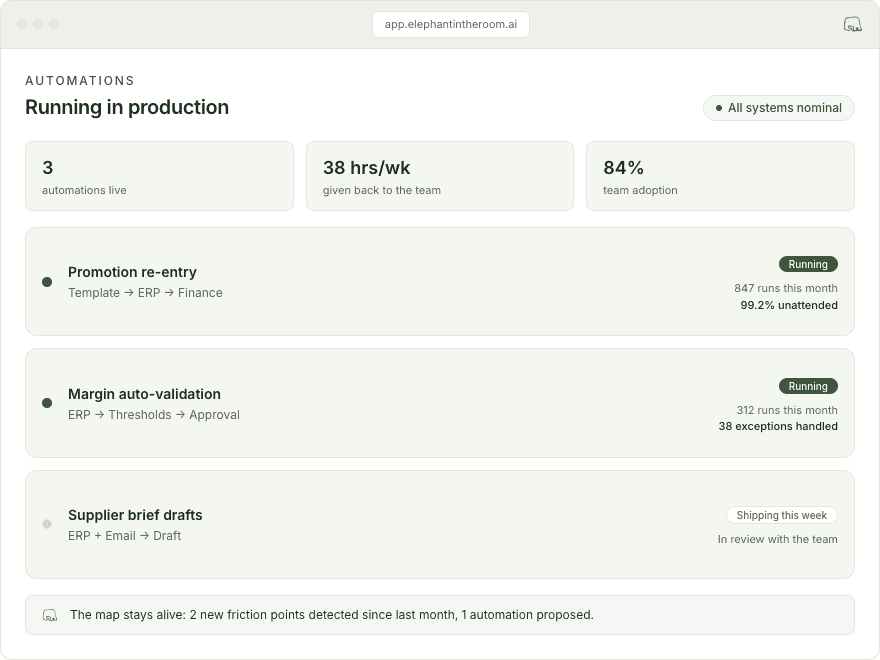
Task: Select the Running badge on Promotion re-entry
Action: click(808, 264)
